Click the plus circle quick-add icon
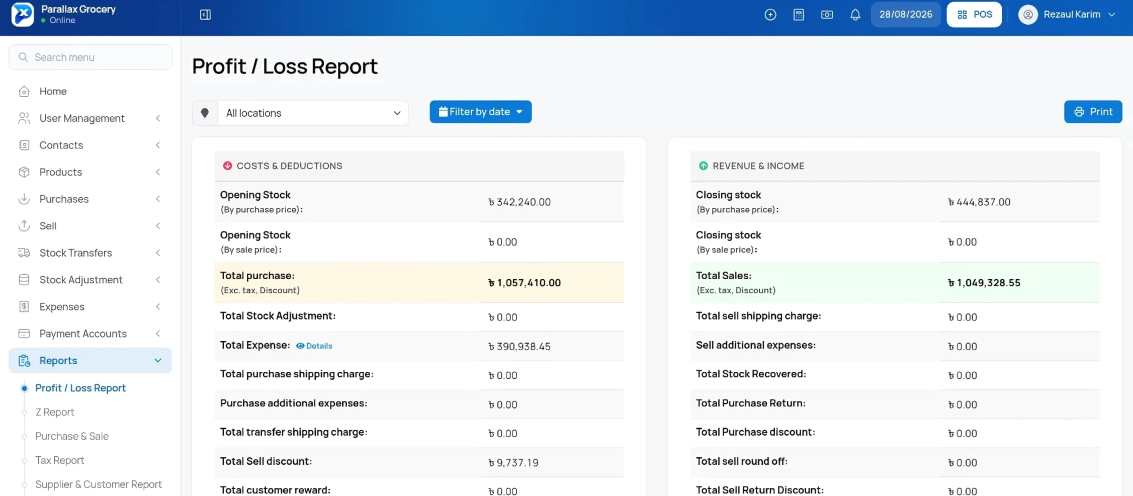This screenshot has width=1133, height=496. 770,14
